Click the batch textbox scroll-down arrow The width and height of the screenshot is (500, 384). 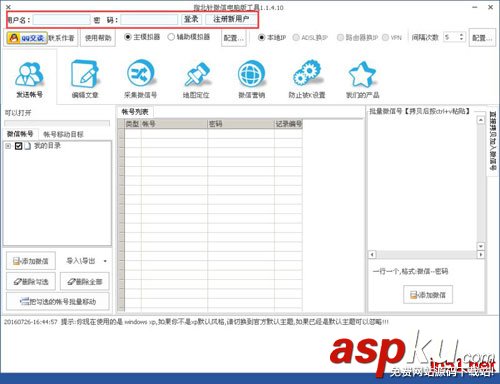[480, 246]
